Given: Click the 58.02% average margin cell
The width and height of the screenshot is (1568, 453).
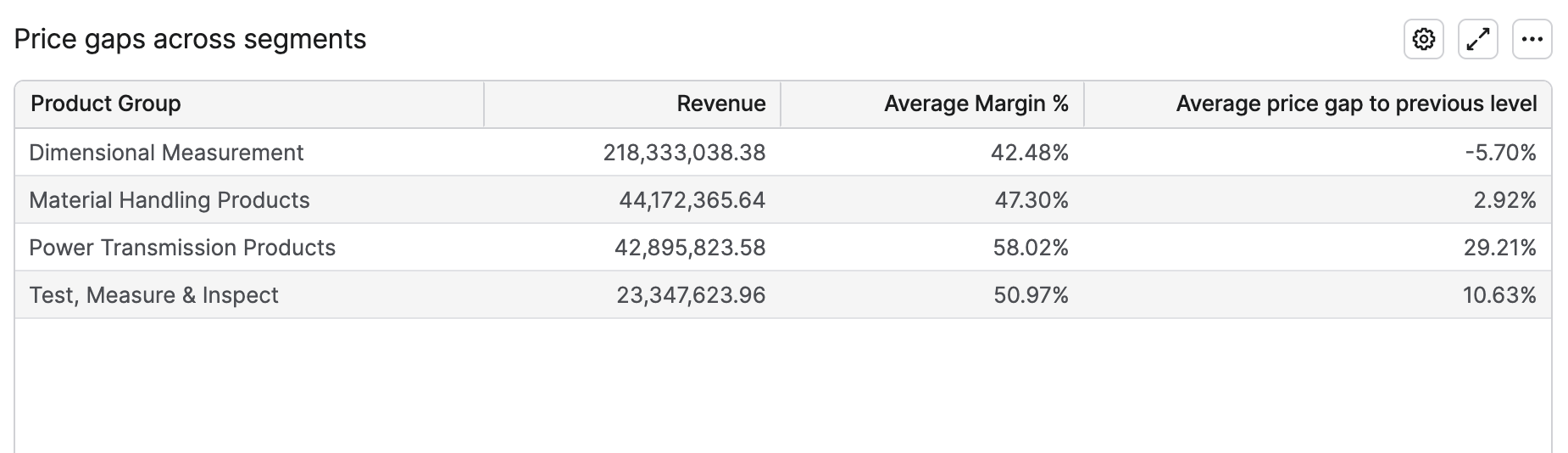Looking at the screenshot, I should pos(1030,248).
